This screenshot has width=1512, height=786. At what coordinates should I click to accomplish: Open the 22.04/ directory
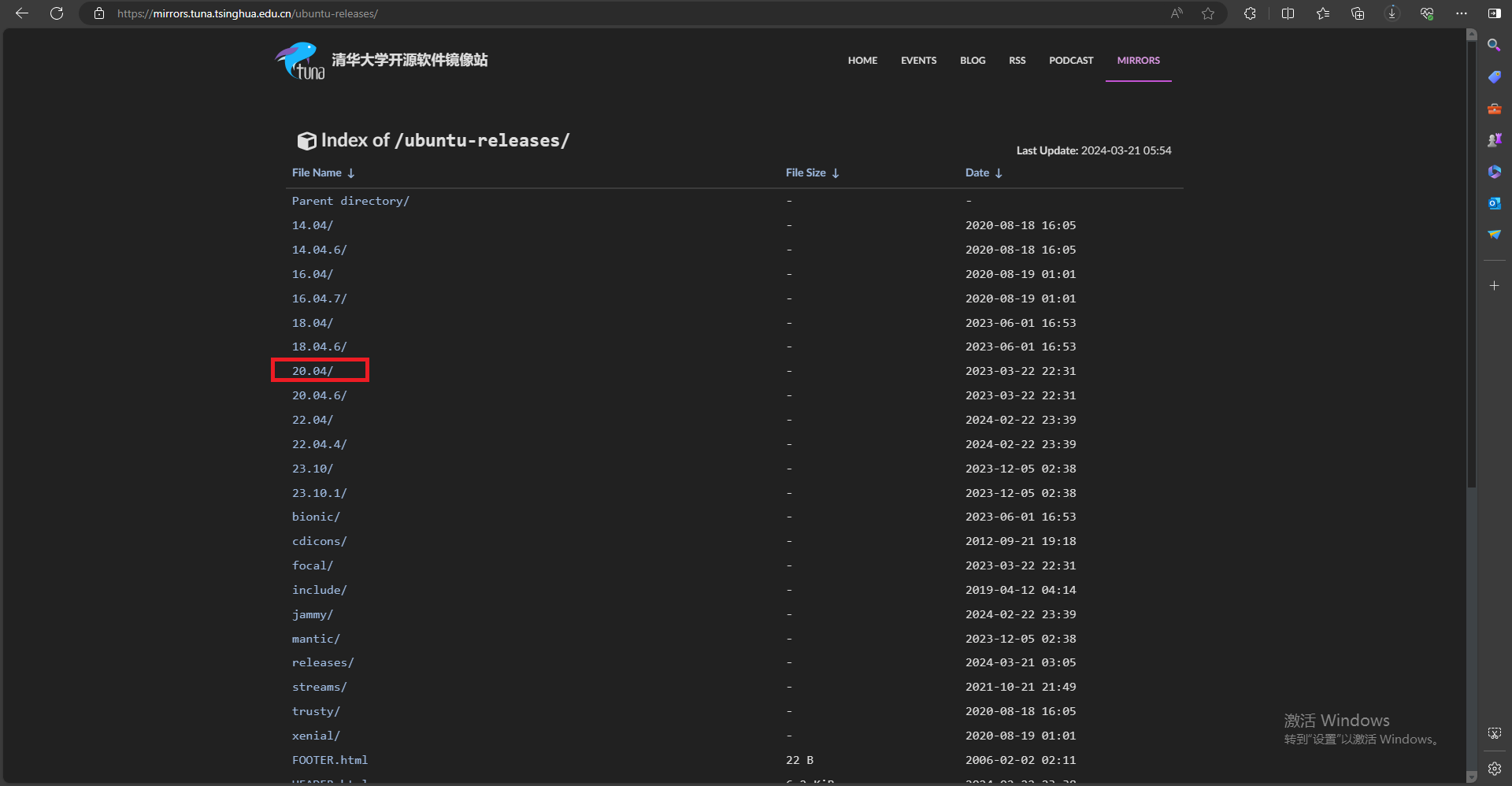tap(313, 420)
